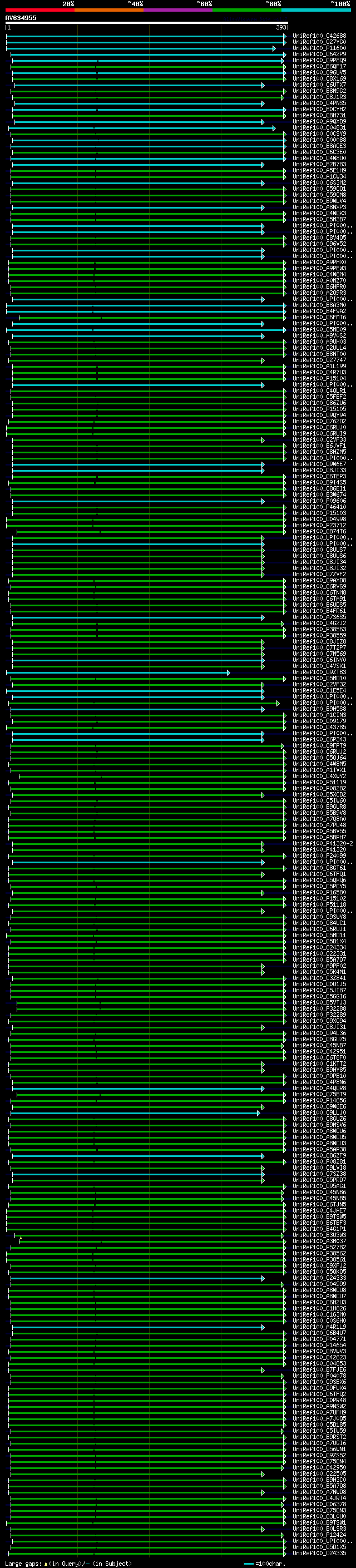The height and width of the screenshot is (1568, 356).
Task: Select the UniRef100_Q96UV5 entry
Action: tap(319, 72)
